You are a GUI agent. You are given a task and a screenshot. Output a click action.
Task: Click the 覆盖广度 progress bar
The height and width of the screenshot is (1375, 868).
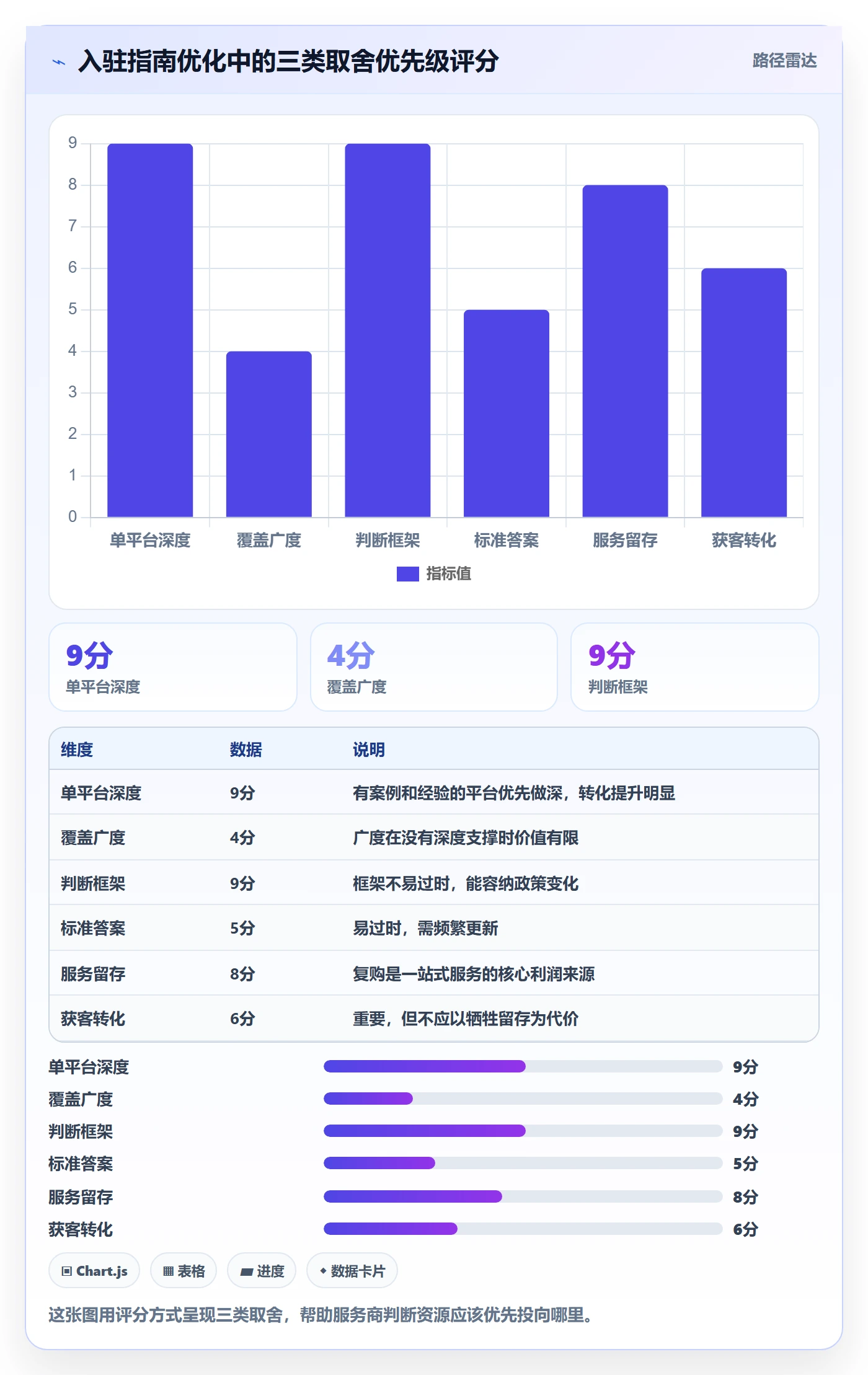[x=523, y=1099]
